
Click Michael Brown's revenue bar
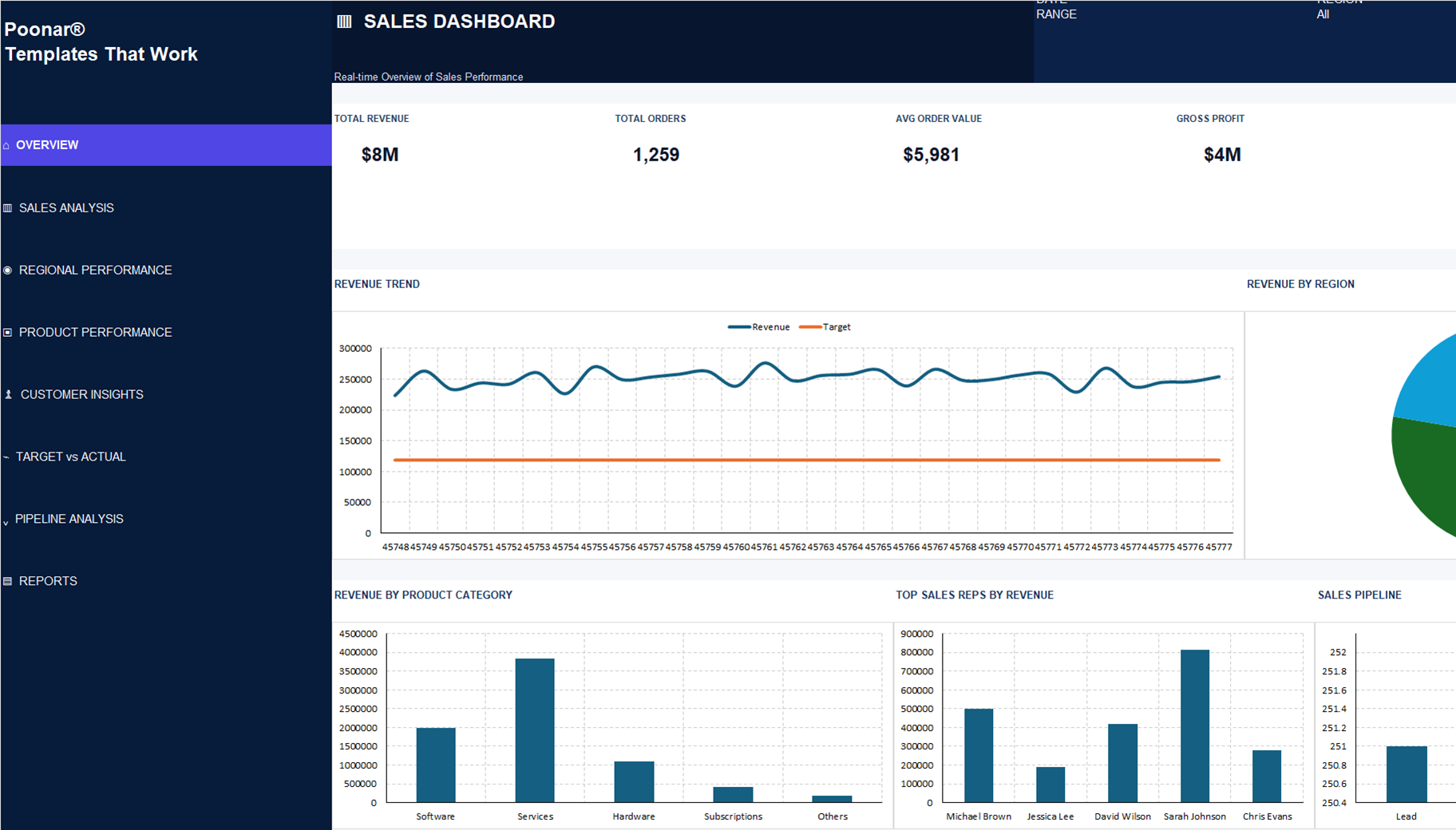(979, 755)
